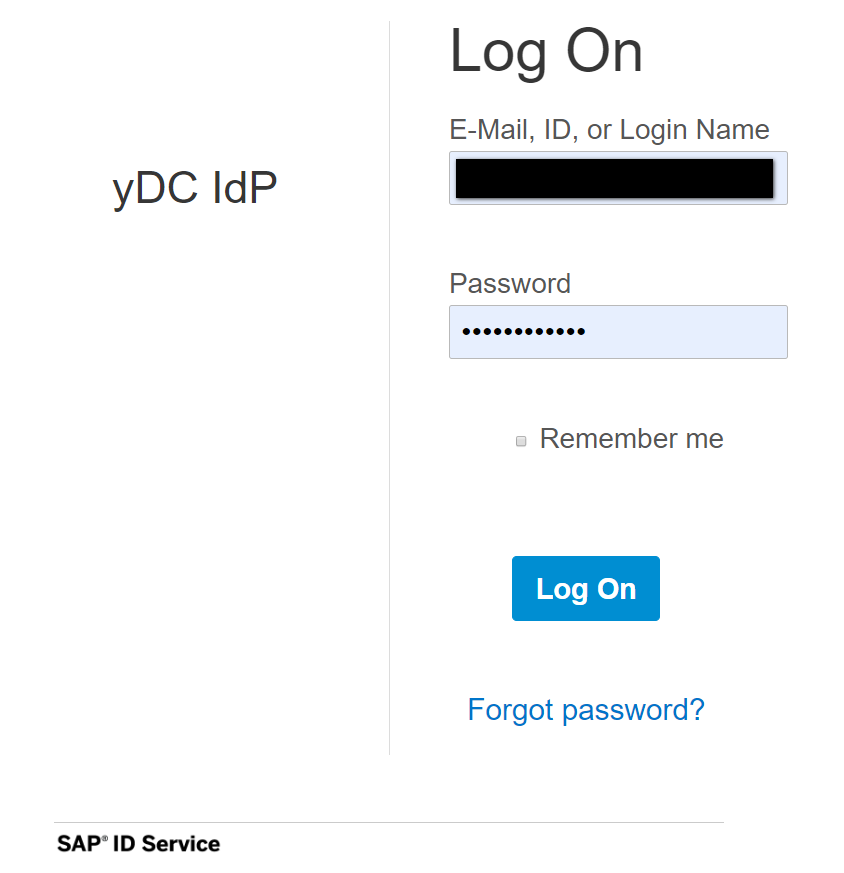Click the Remember me label text
The width and height of the screenshot is (844, 873).
point(631,439)
